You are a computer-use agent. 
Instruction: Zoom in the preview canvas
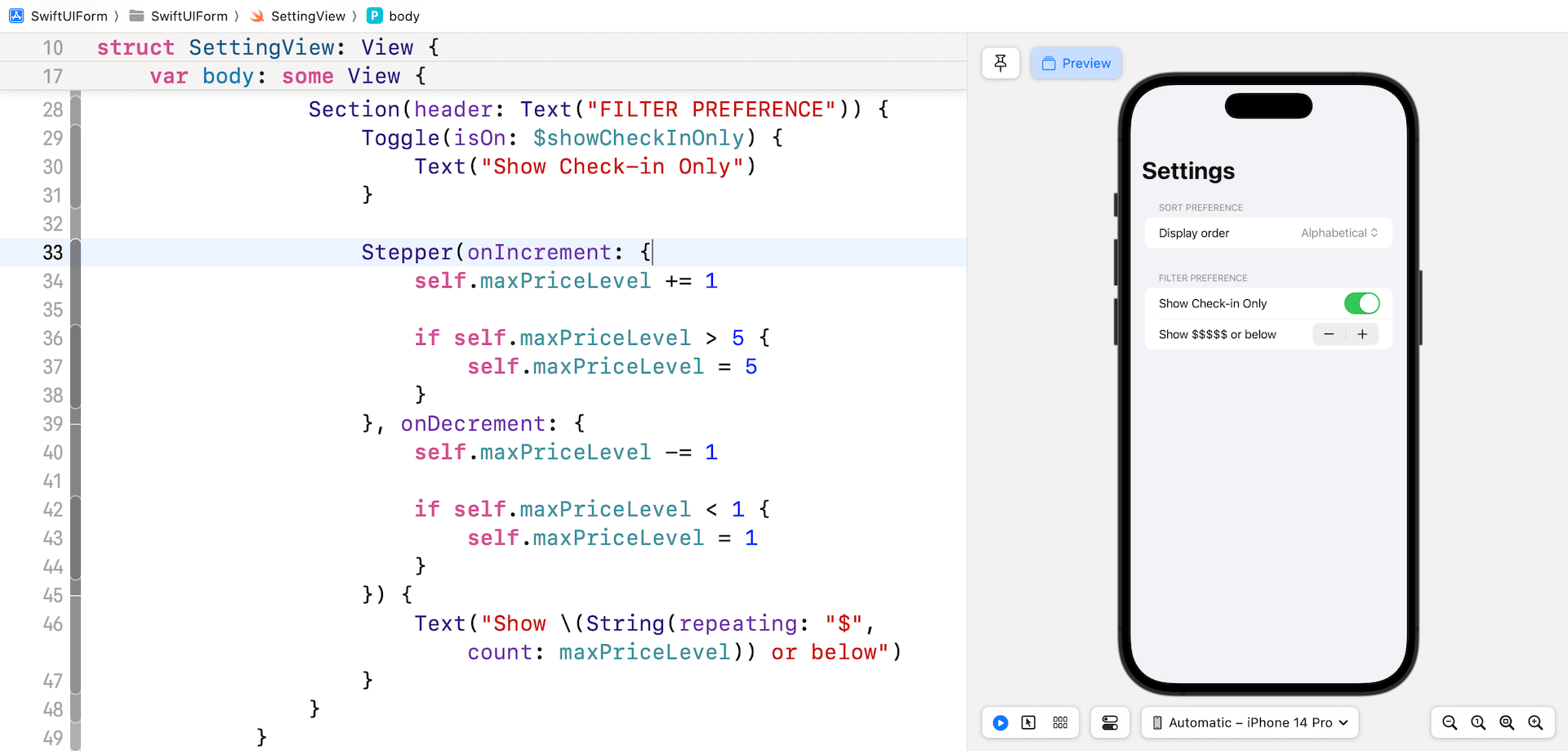coord(1535,722)
